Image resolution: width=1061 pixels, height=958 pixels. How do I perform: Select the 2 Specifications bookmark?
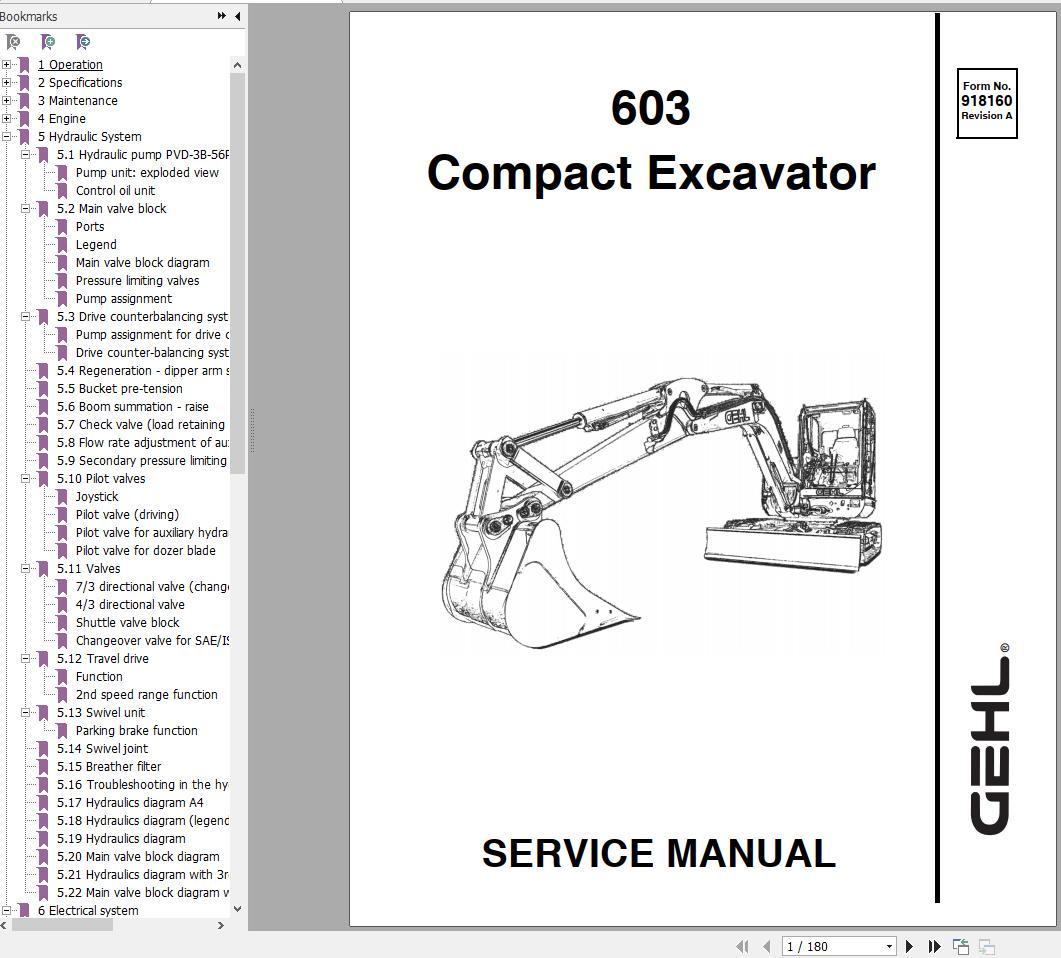[x=79, y=82]
